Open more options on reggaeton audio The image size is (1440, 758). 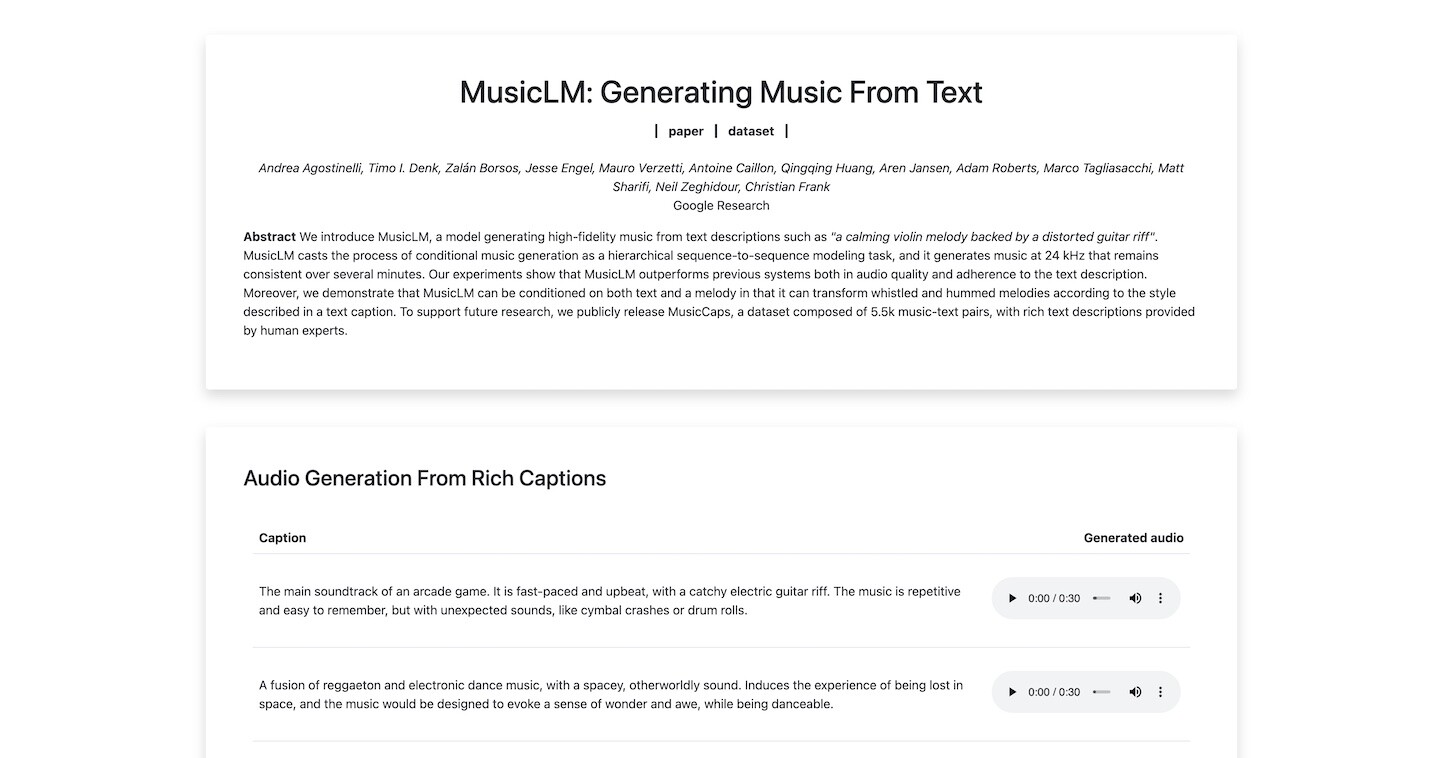(1161, 692)
